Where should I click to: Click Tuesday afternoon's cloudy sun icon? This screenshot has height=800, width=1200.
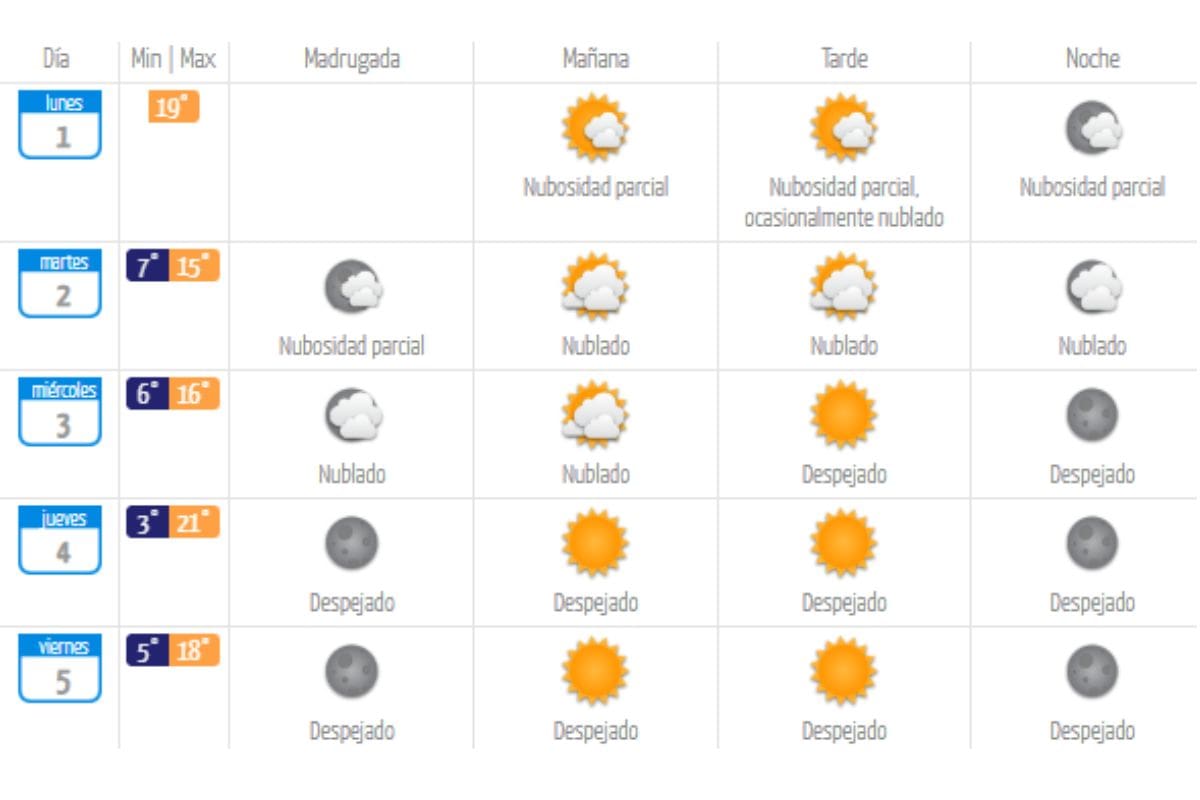(x=843, y=287)
